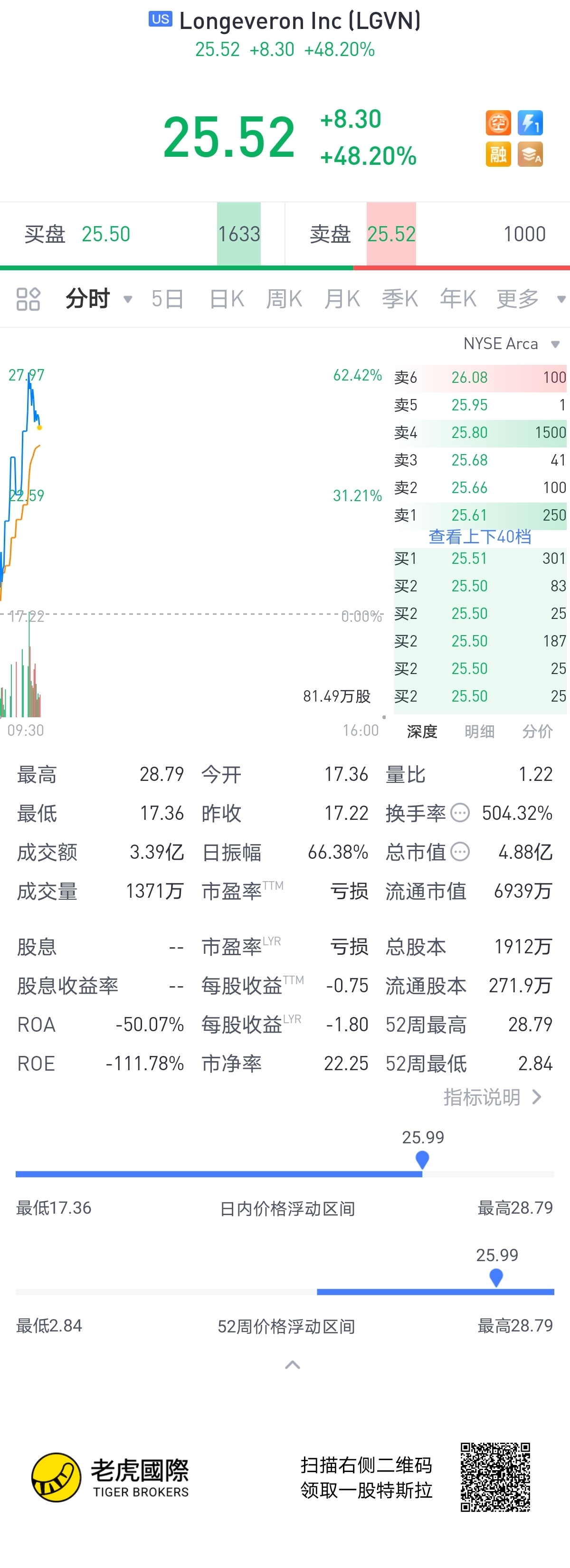Switch to the 周K weekly chart tab
Image resolution: width=570 pixels, height=1568 pixels.
[284, 299]
